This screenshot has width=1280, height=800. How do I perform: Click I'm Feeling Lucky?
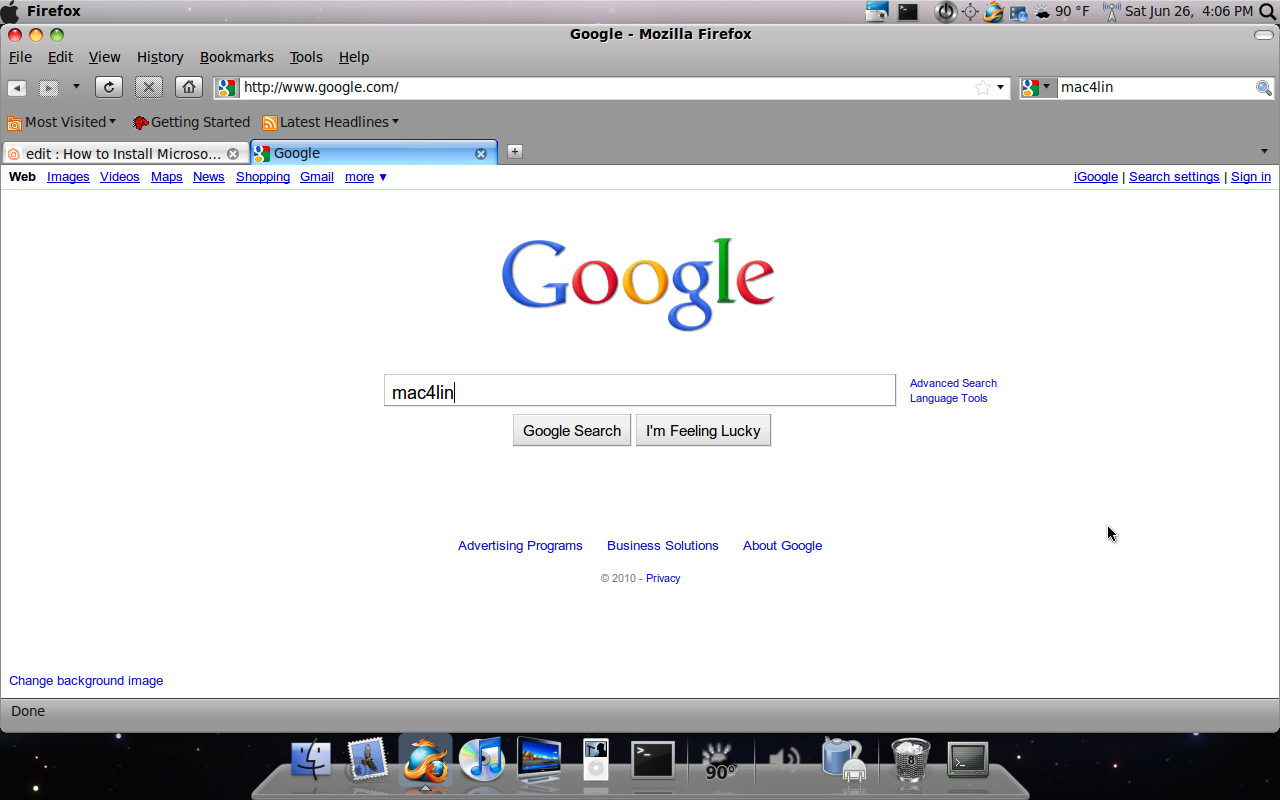pos(703,430)
